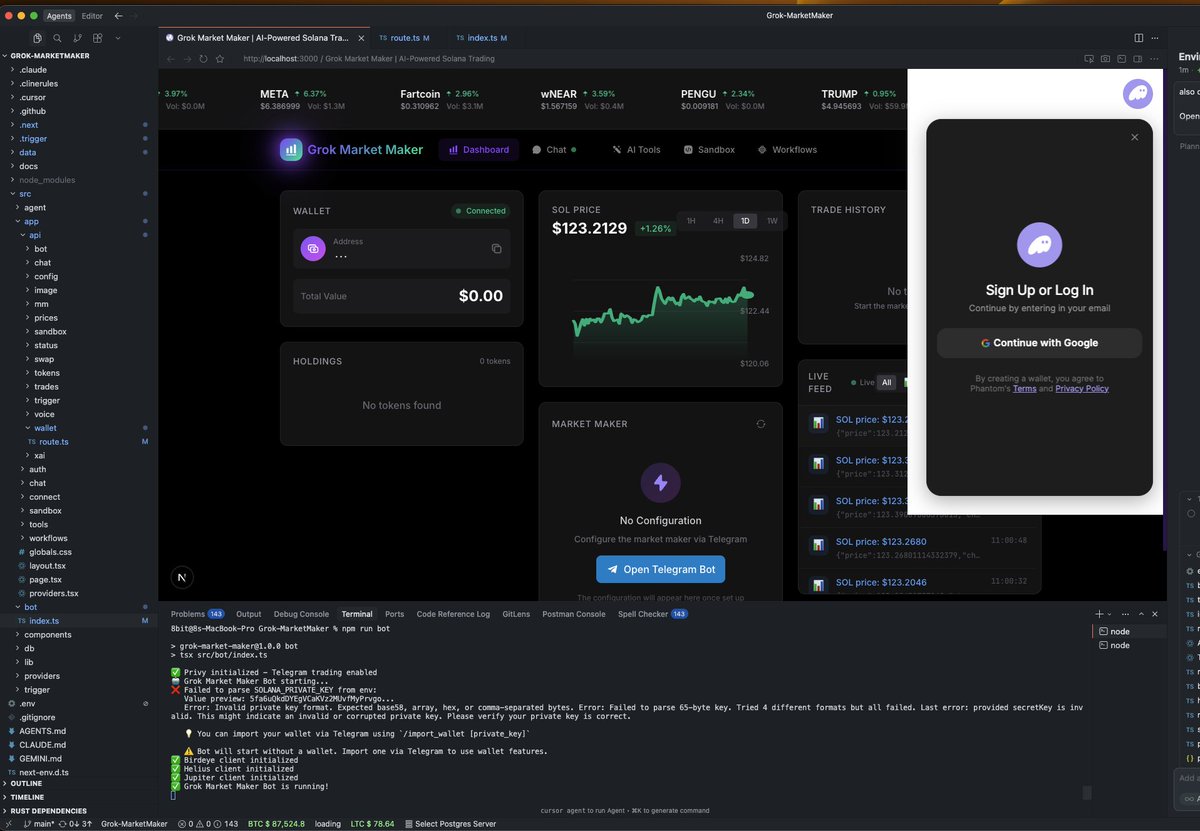
Task: Switch to the Problems panel tab
Action: coord(197,614)
